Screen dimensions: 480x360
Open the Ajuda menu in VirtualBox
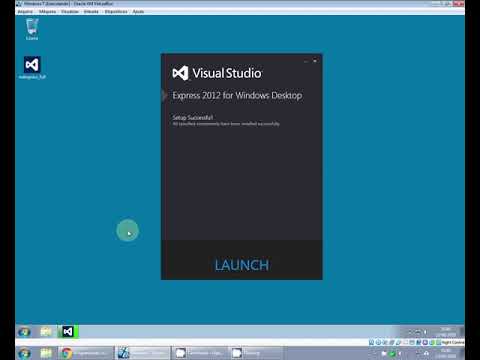138,12
